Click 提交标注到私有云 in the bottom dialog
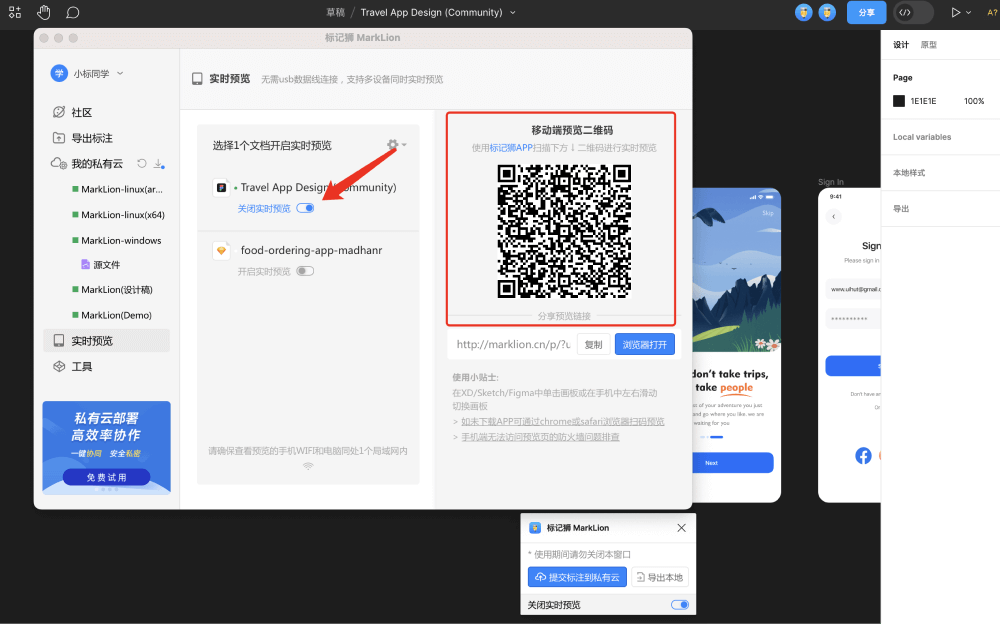1000x624 pixels. [x=577, y=577]
